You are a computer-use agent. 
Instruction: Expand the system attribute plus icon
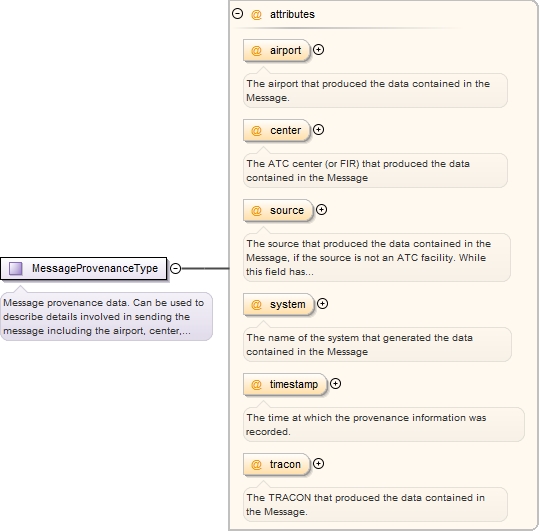[x=322, y=304]
